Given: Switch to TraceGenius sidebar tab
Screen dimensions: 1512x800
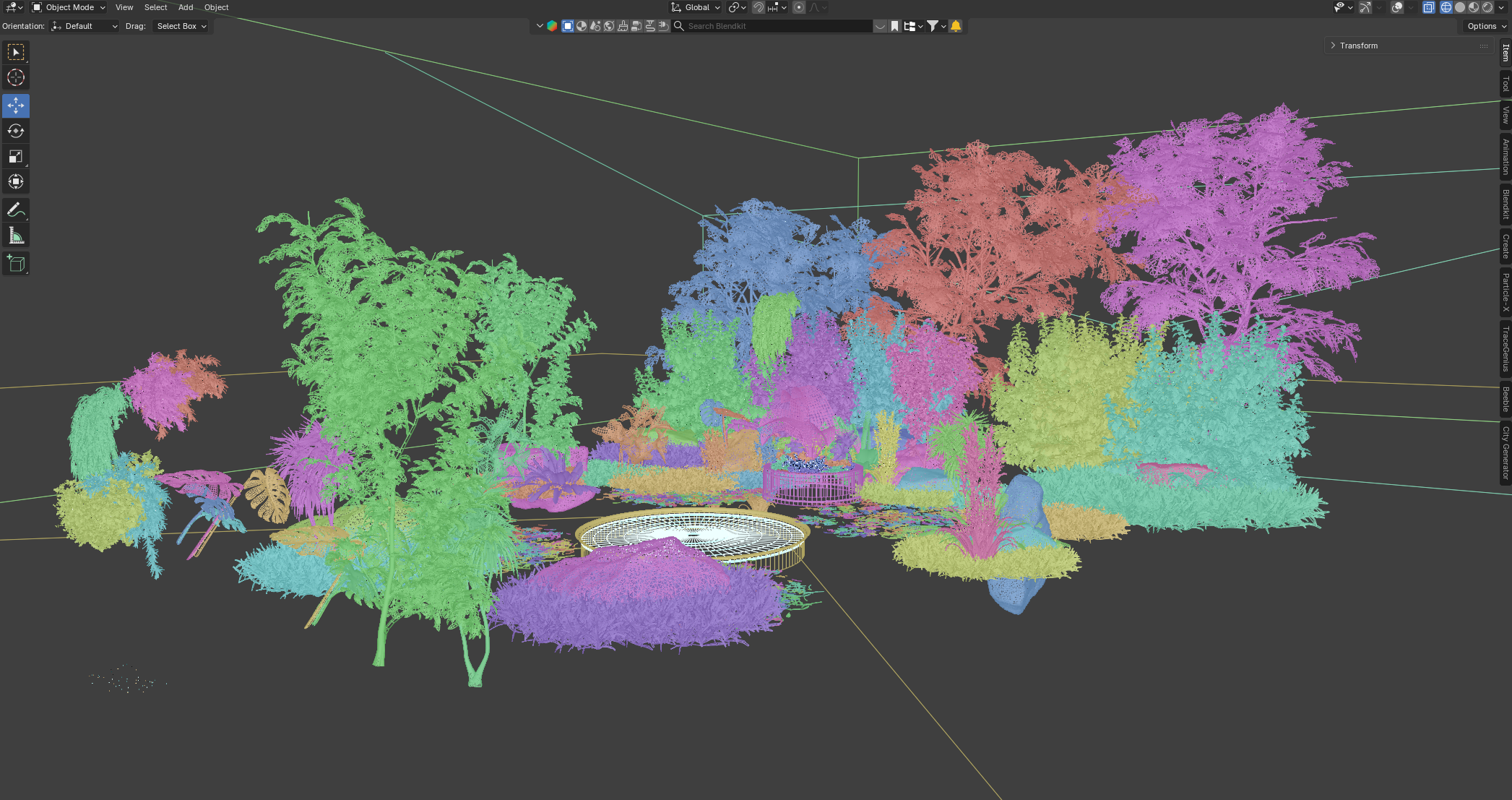Looking at the screenshot, I should click(1505, 349).
